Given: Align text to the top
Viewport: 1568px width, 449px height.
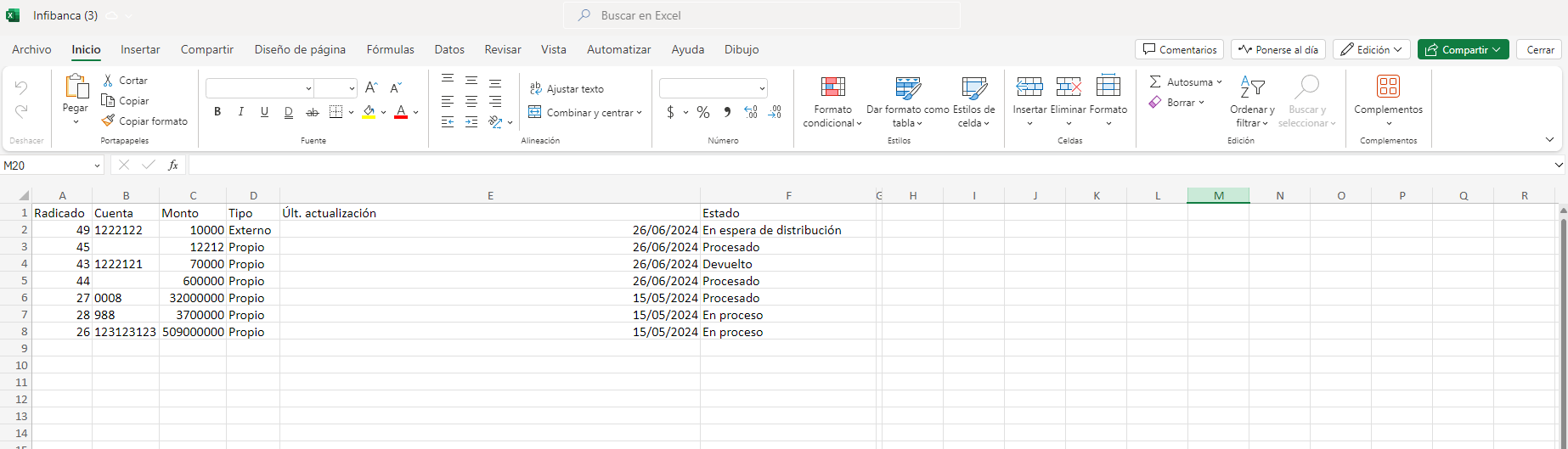Looking at the screenshot, I should pyautogui.click(x=448, y=80).
